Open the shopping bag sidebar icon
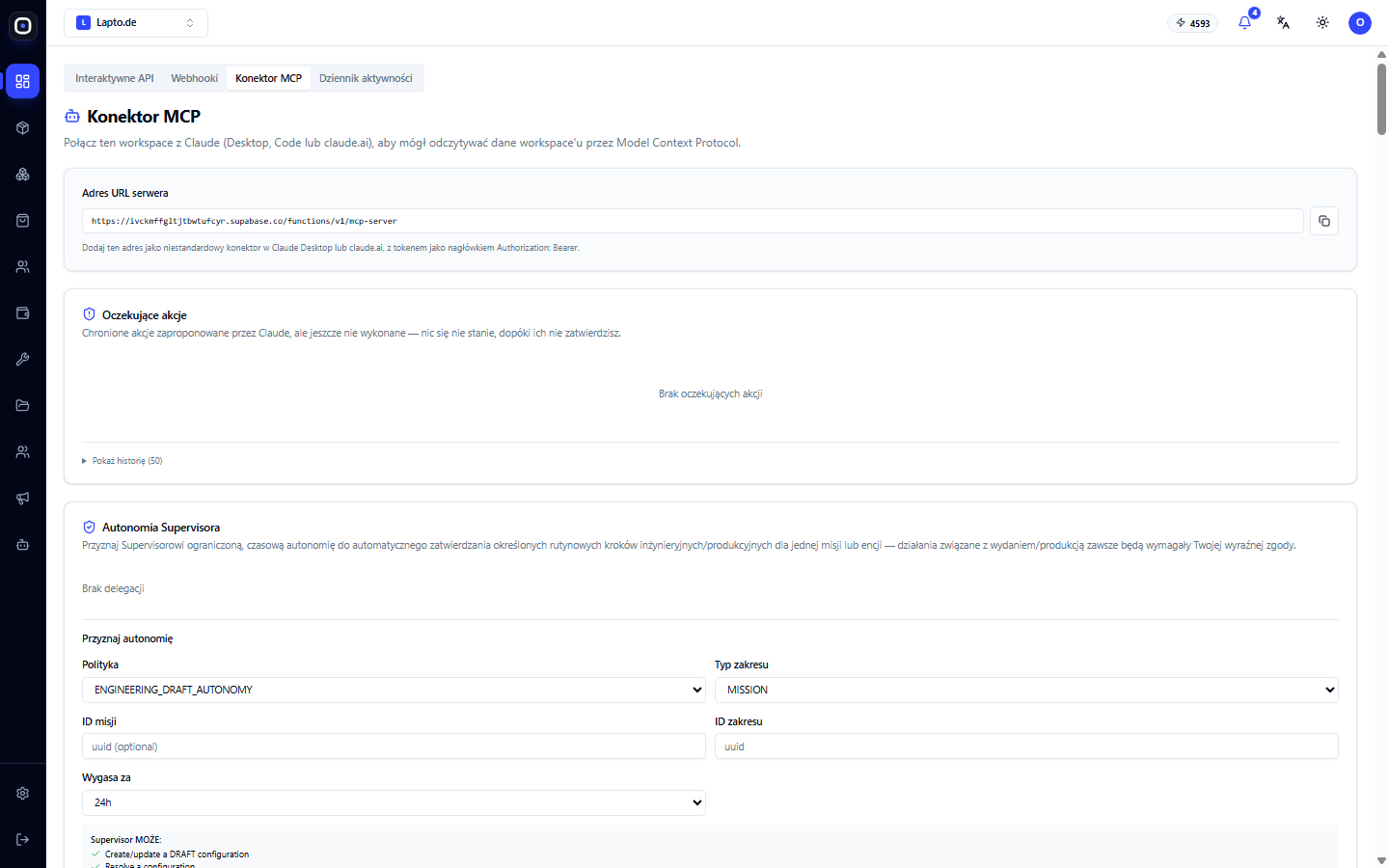The height and width of the screenshot is (868, 1389). tap(23, 221)
